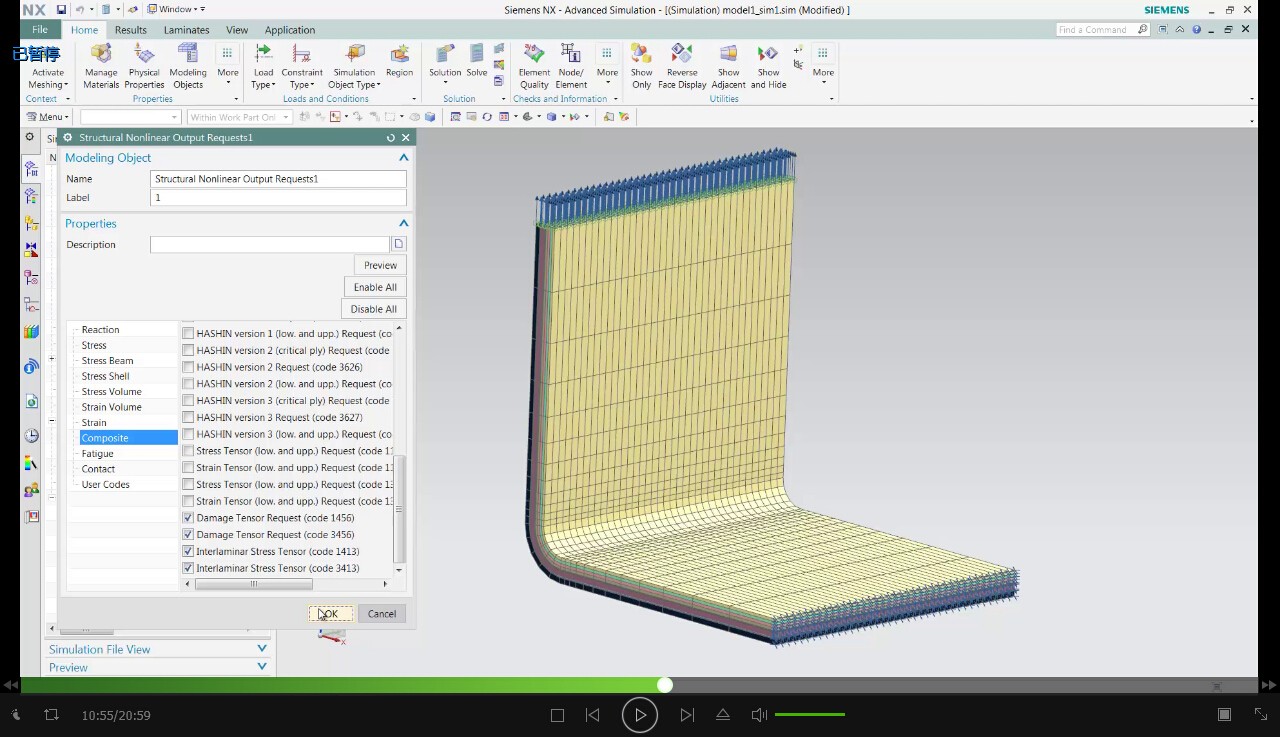Viewport: 1280px width, 737px height.
Task: Enable HASHIN version 3 Request (code 3627)
Action: 188,417
